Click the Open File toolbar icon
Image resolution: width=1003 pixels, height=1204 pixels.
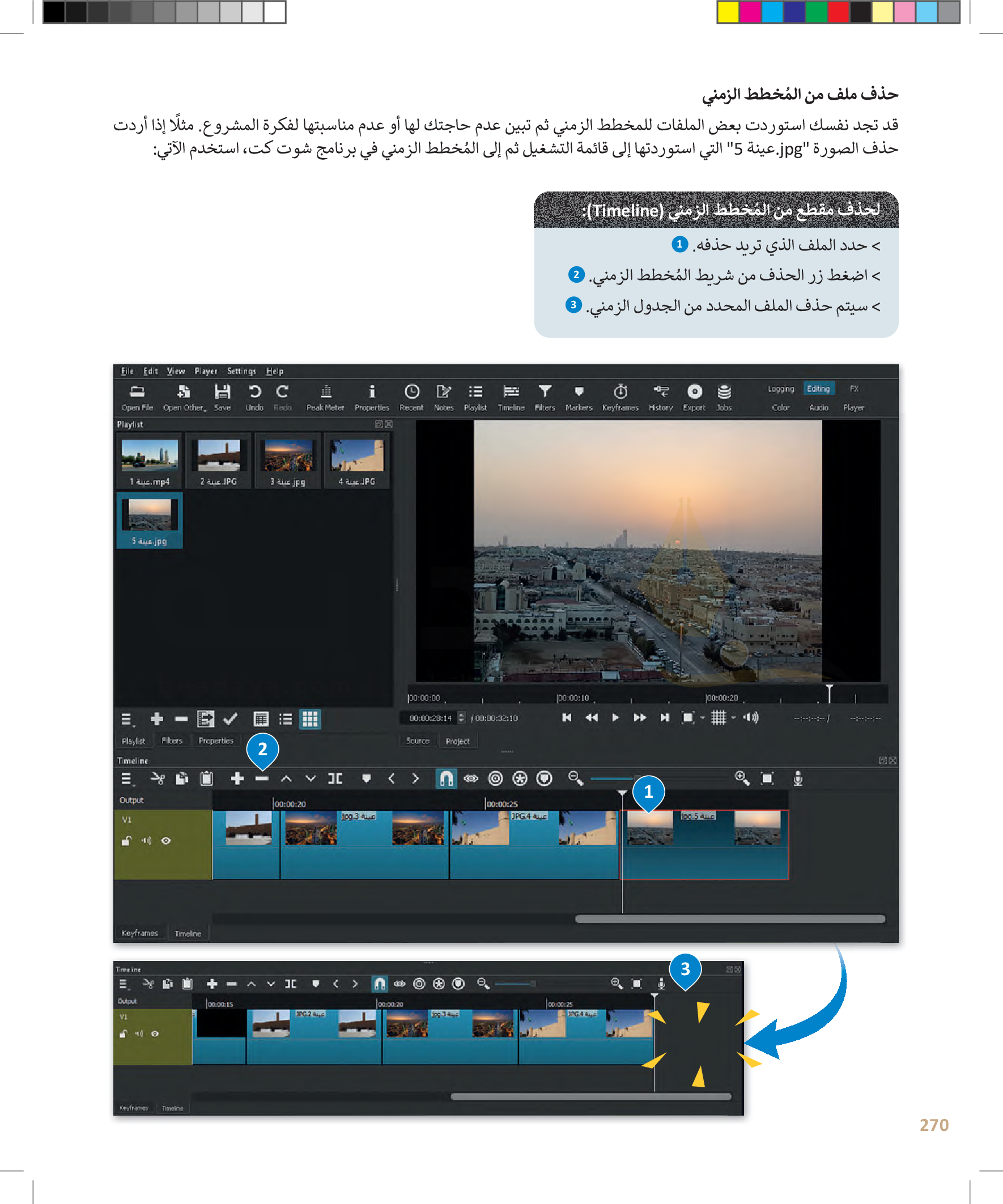point(137,397)
